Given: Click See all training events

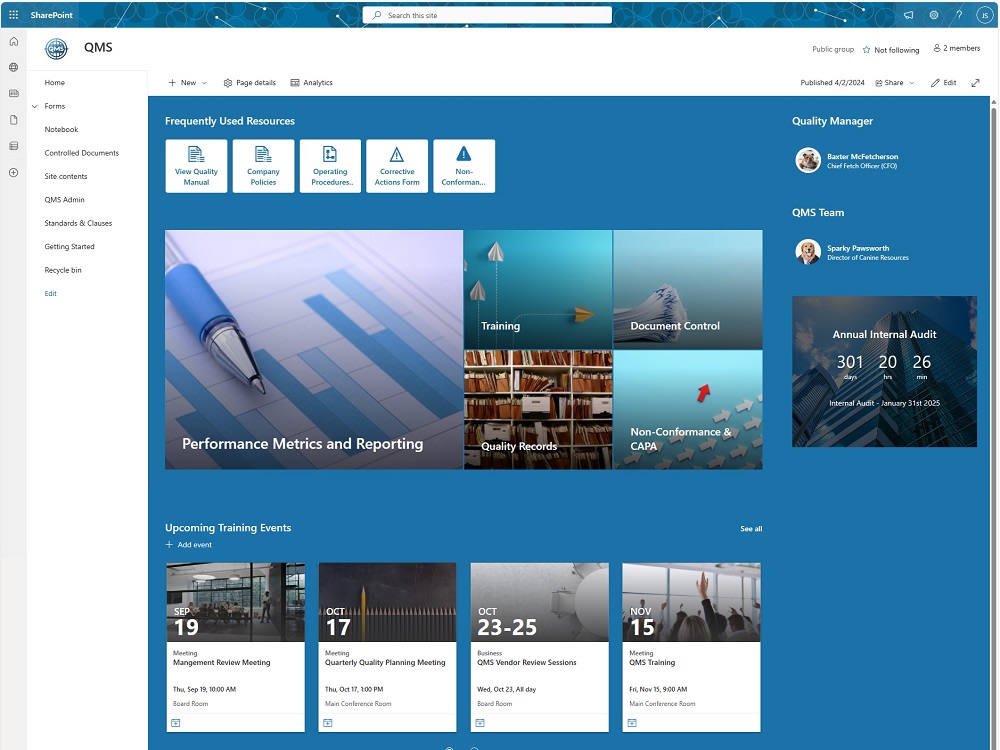Looking at the screenshot, I should tap(751, 529).
